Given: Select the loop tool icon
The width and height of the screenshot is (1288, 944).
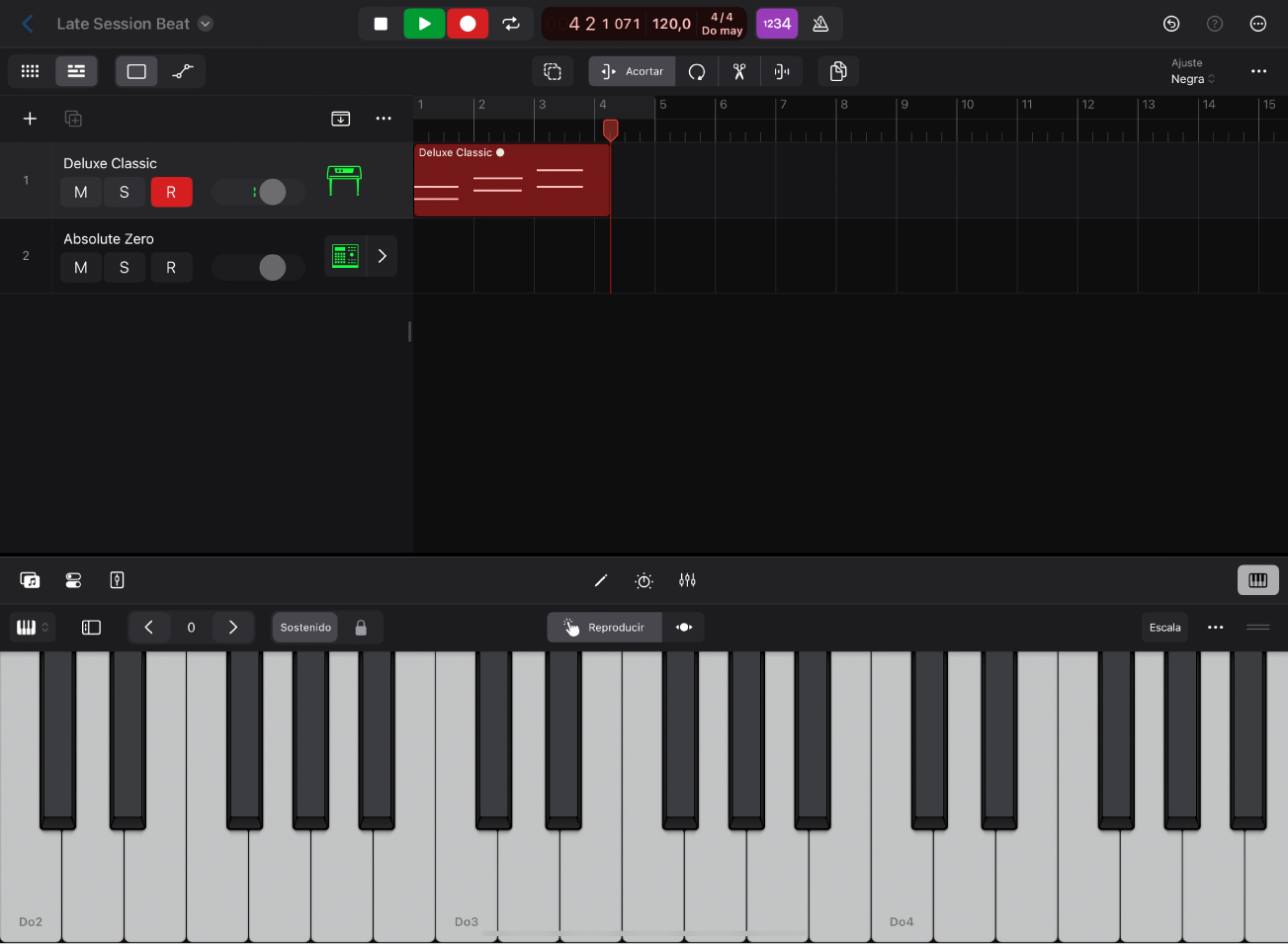Looking at the screenshot, I should click(697, 71).
